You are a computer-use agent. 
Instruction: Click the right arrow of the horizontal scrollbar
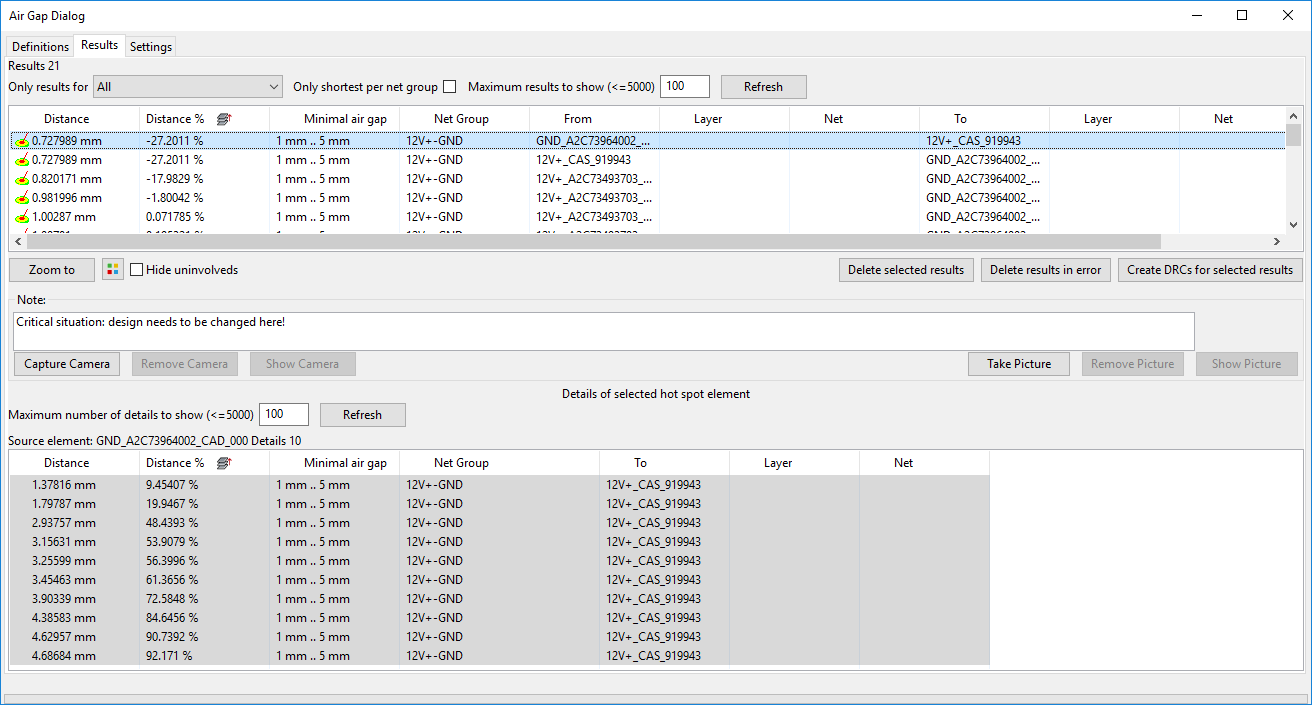1276,242
